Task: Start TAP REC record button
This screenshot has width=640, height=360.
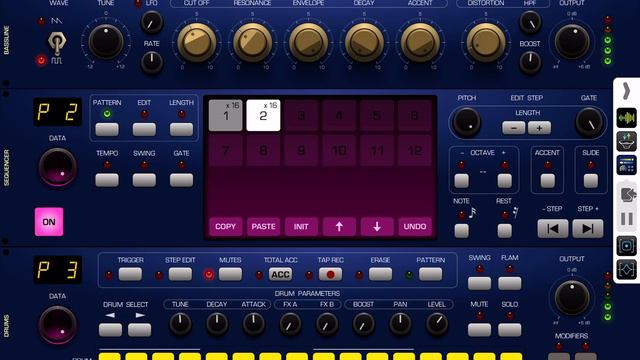Action: pos(330,274)
